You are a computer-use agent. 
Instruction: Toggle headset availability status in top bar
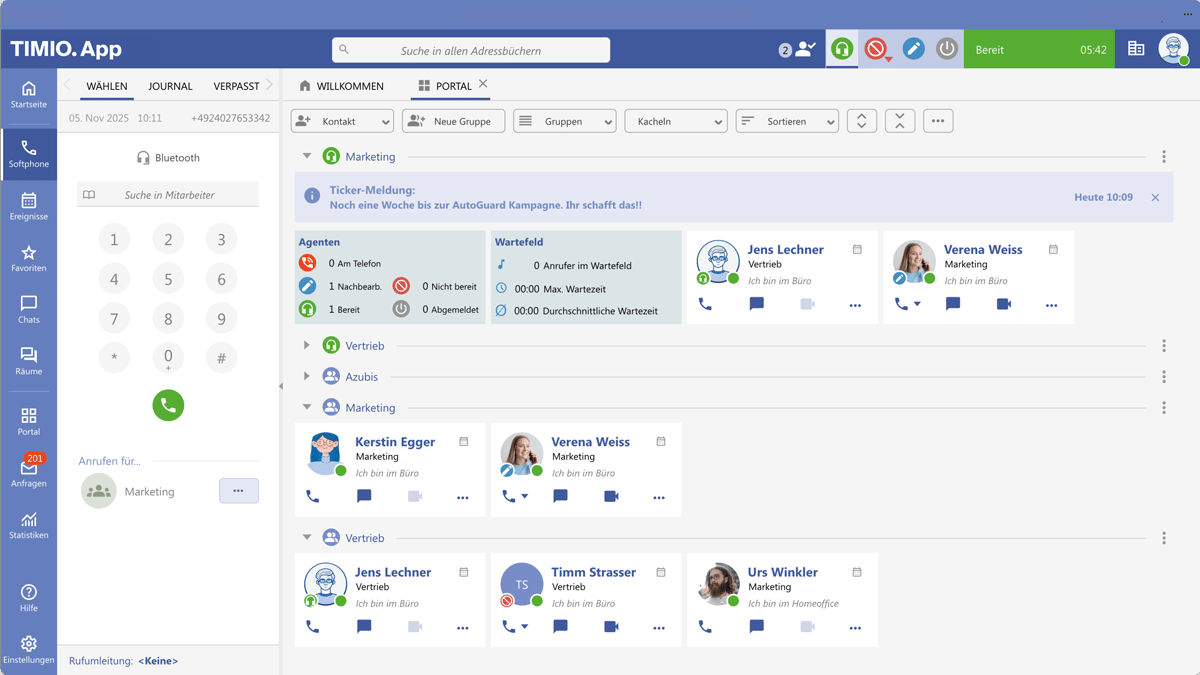pyautogui.click(x=842, y=48)
